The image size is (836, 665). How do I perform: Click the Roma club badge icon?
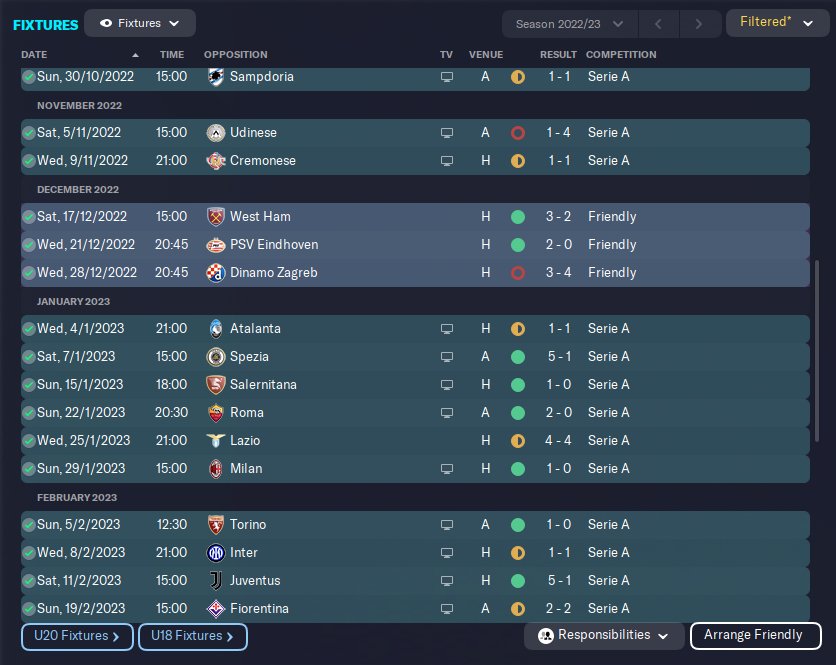(215, 412)
